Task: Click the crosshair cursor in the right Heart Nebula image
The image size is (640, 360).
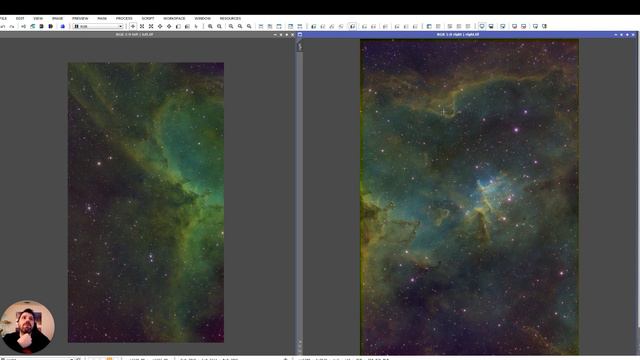Action: 443,111
